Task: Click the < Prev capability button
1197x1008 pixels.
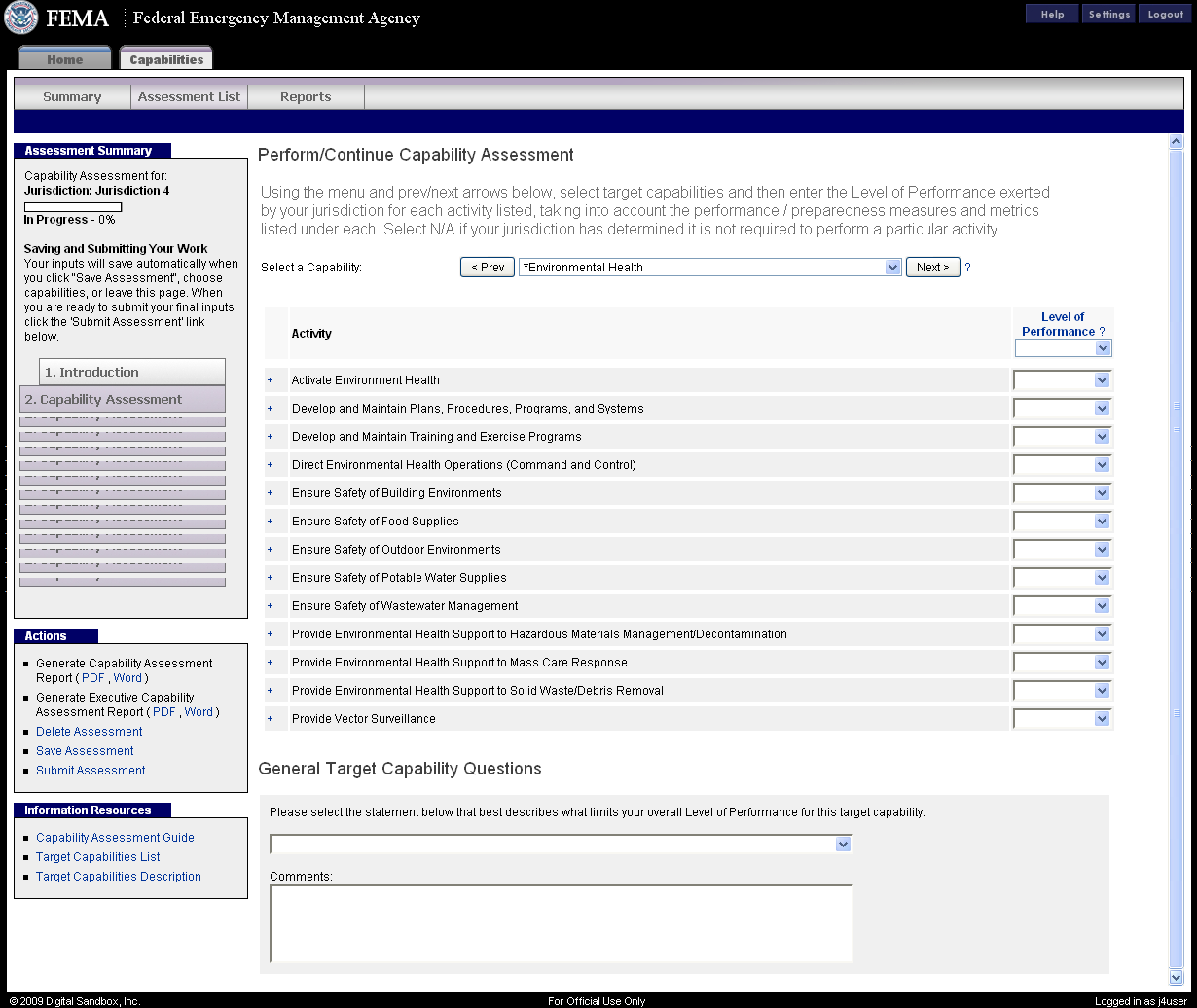Action: 488,268
